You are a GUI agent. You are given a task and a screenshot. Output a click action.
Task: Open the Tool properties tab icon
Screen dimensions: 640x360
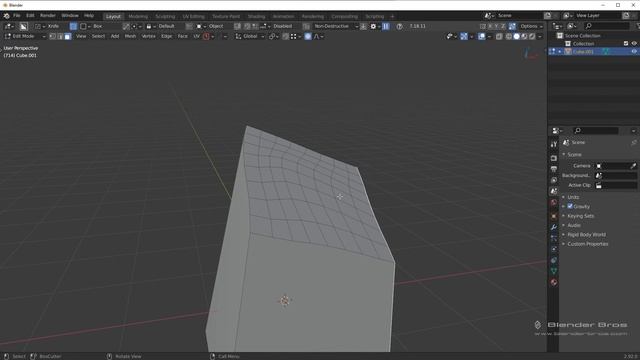coord(553,144)
